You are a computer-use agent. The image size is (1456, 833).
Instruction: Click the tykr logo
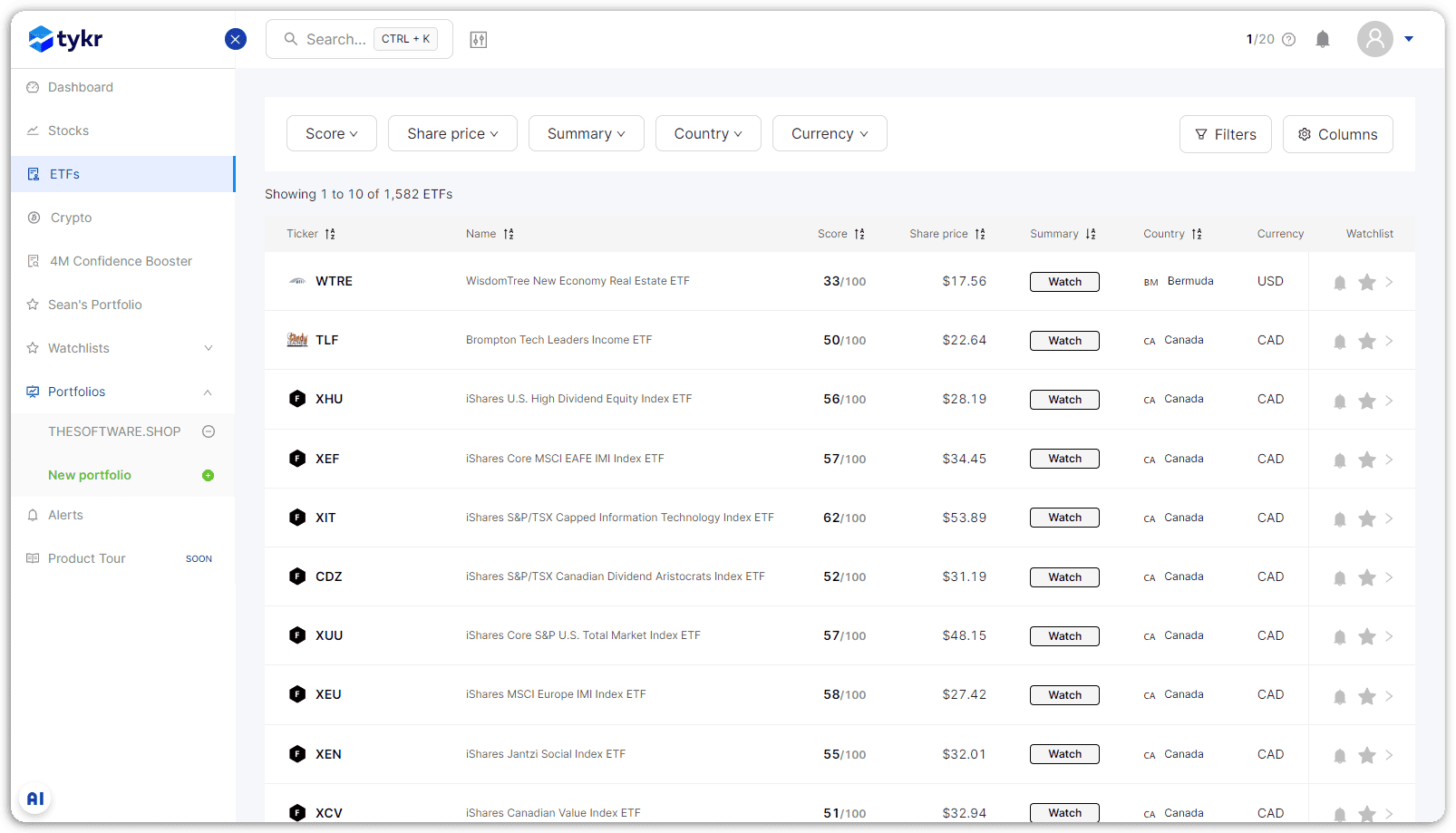coord(65,39)
